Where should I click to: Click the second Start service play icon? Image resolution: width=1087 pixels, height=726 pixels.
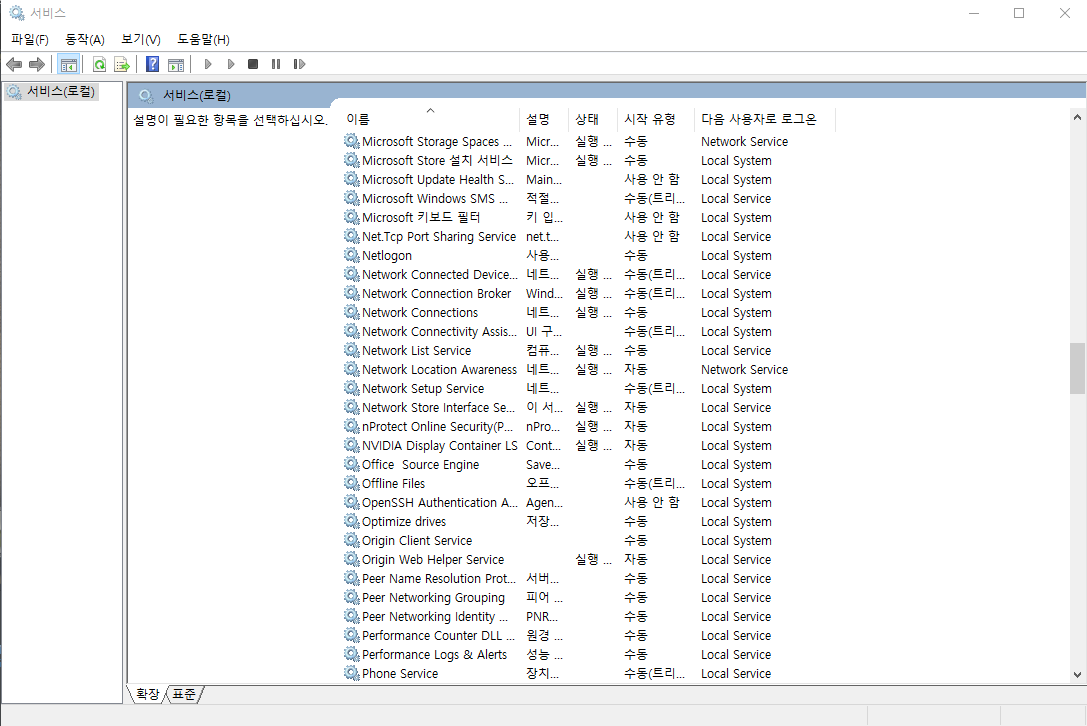coord(231,64)
